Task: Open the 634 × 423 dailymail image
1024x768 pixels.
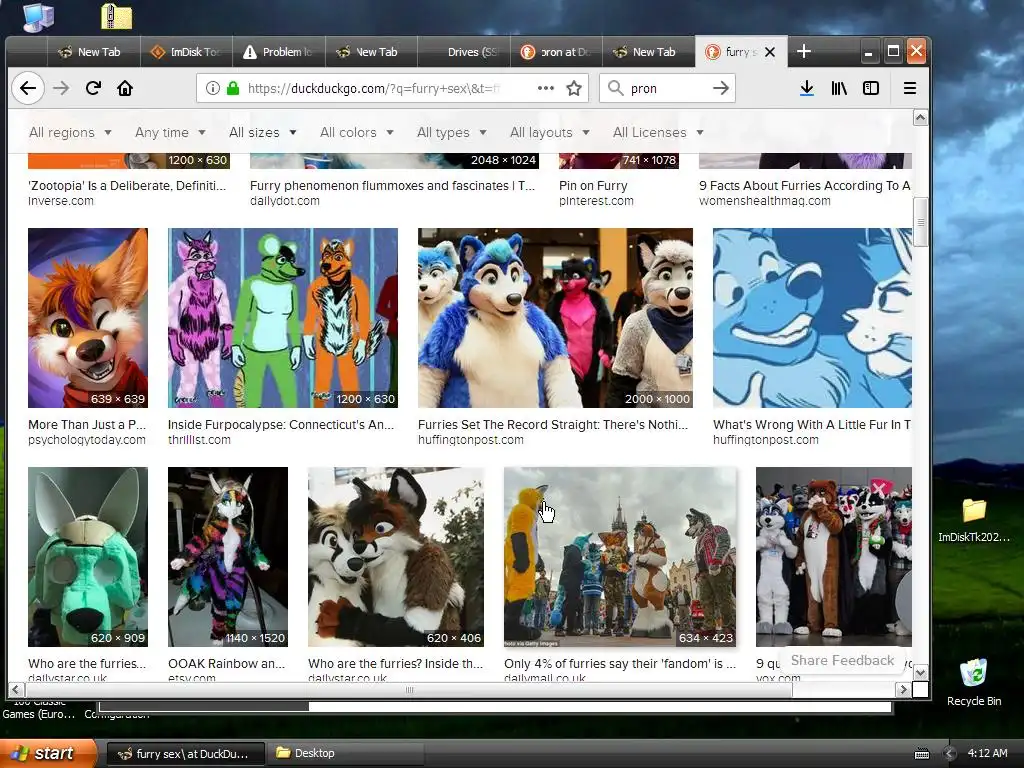Action: (620, 557)
